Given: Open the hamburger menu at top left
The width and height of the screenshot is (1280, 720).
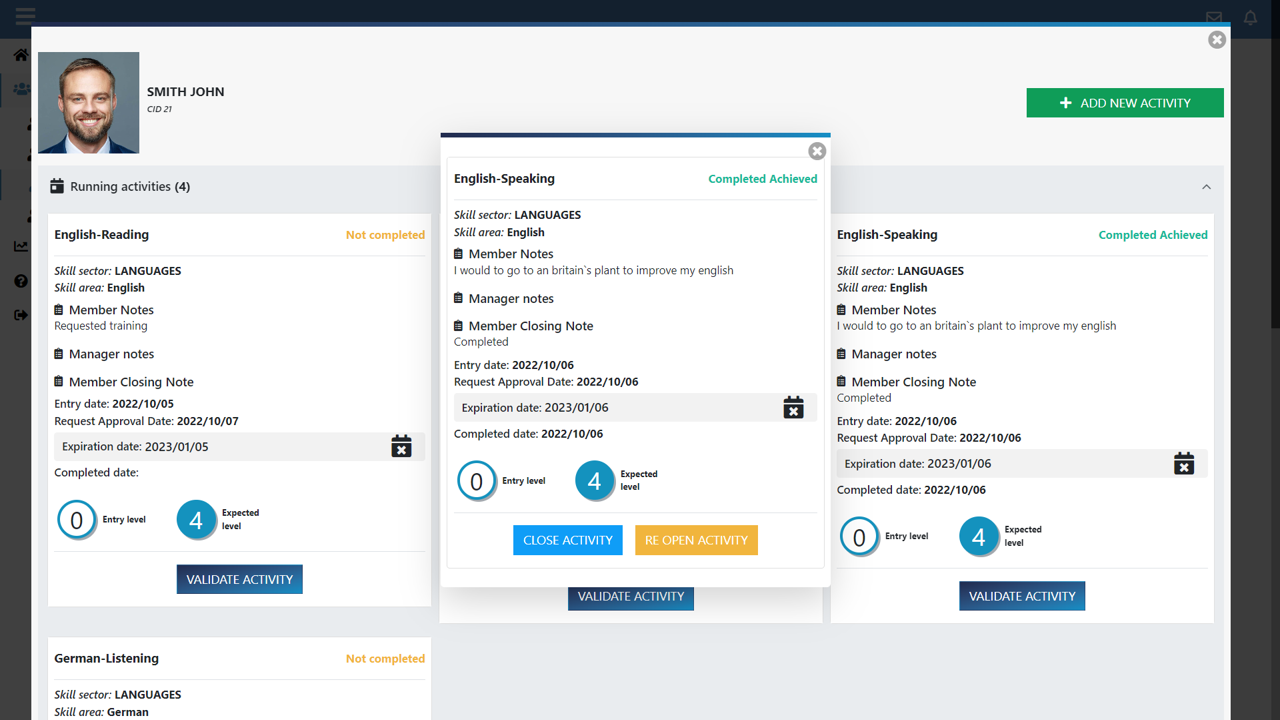Looking at the screenshot, I should coord(25,15).
